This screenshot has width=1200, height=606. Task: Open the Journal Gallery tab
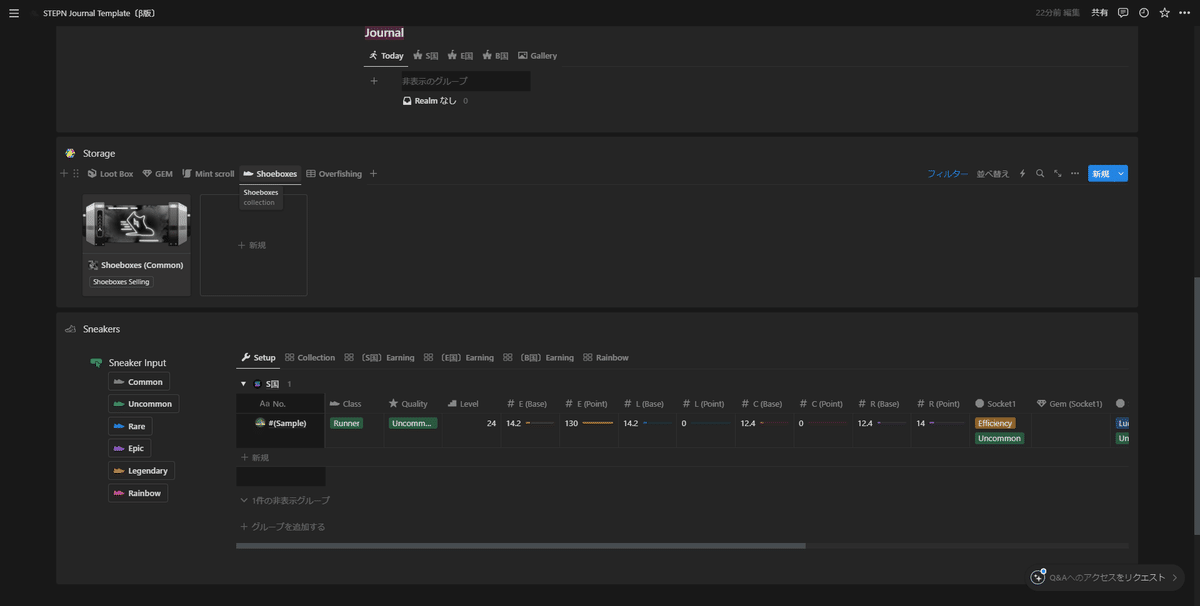point(538,56)
